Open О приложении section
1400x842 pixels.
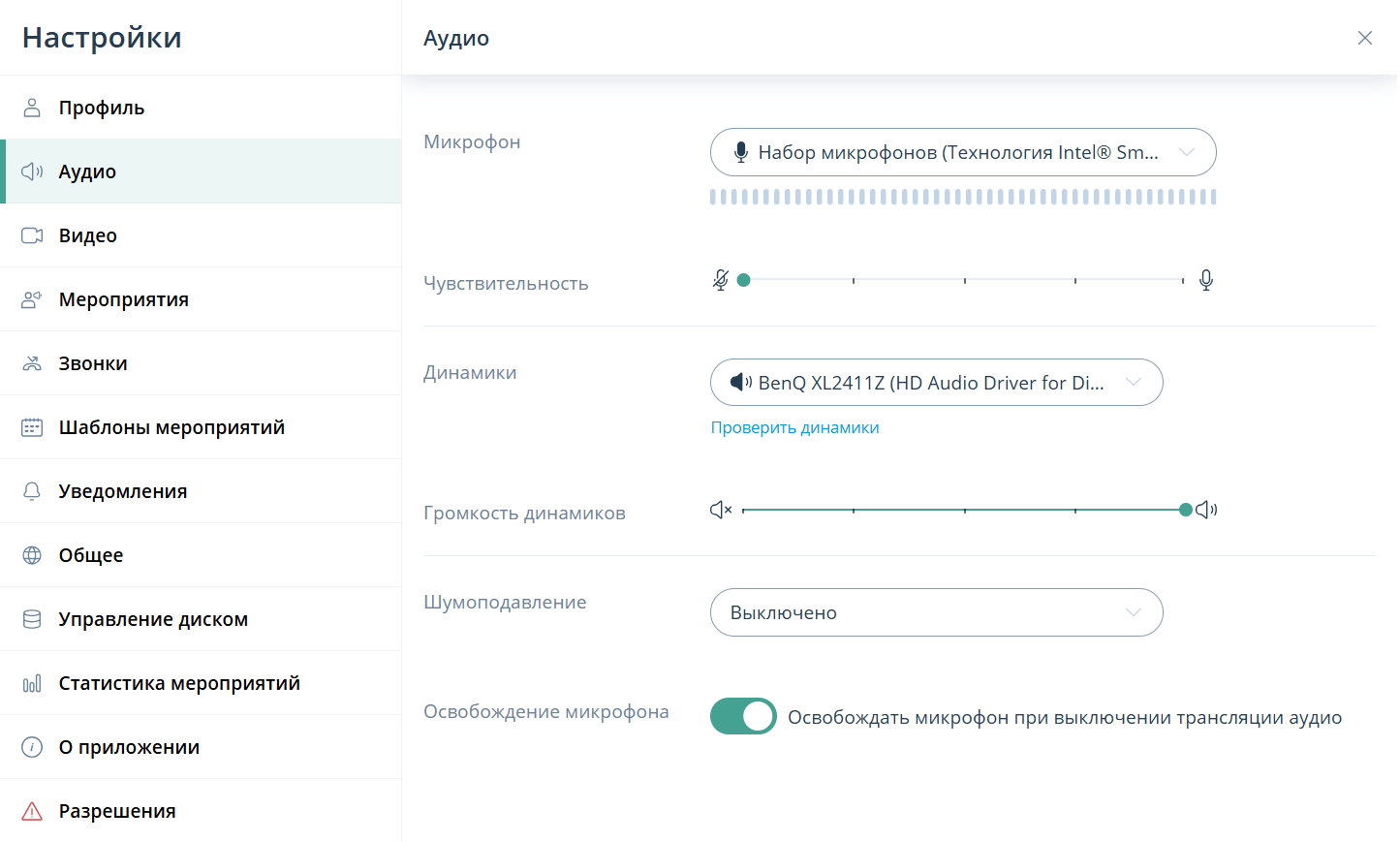(x=201, y=747)
